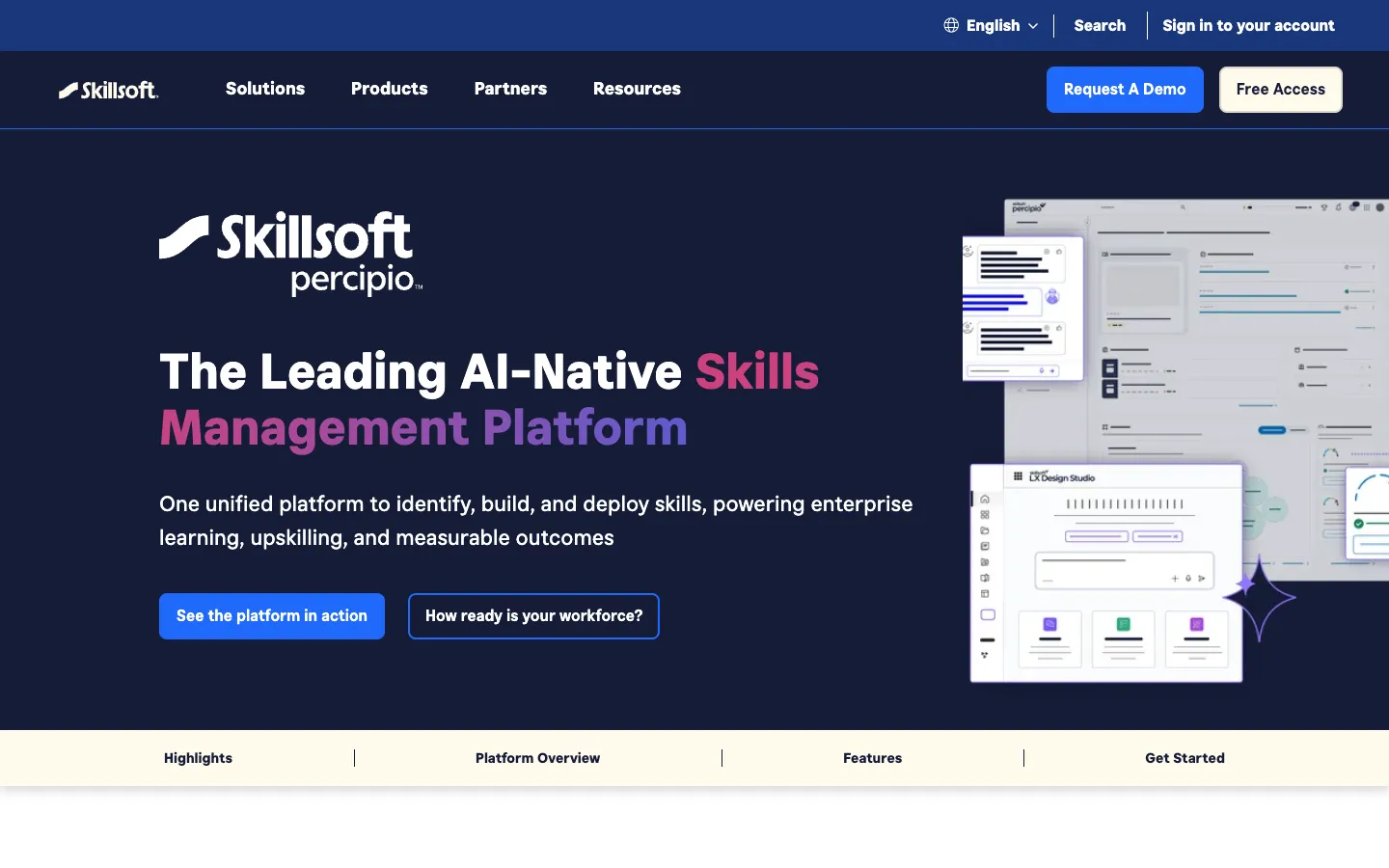Click the hero headline "The Leading AI-Native Skills"

[x=489, y=371]
